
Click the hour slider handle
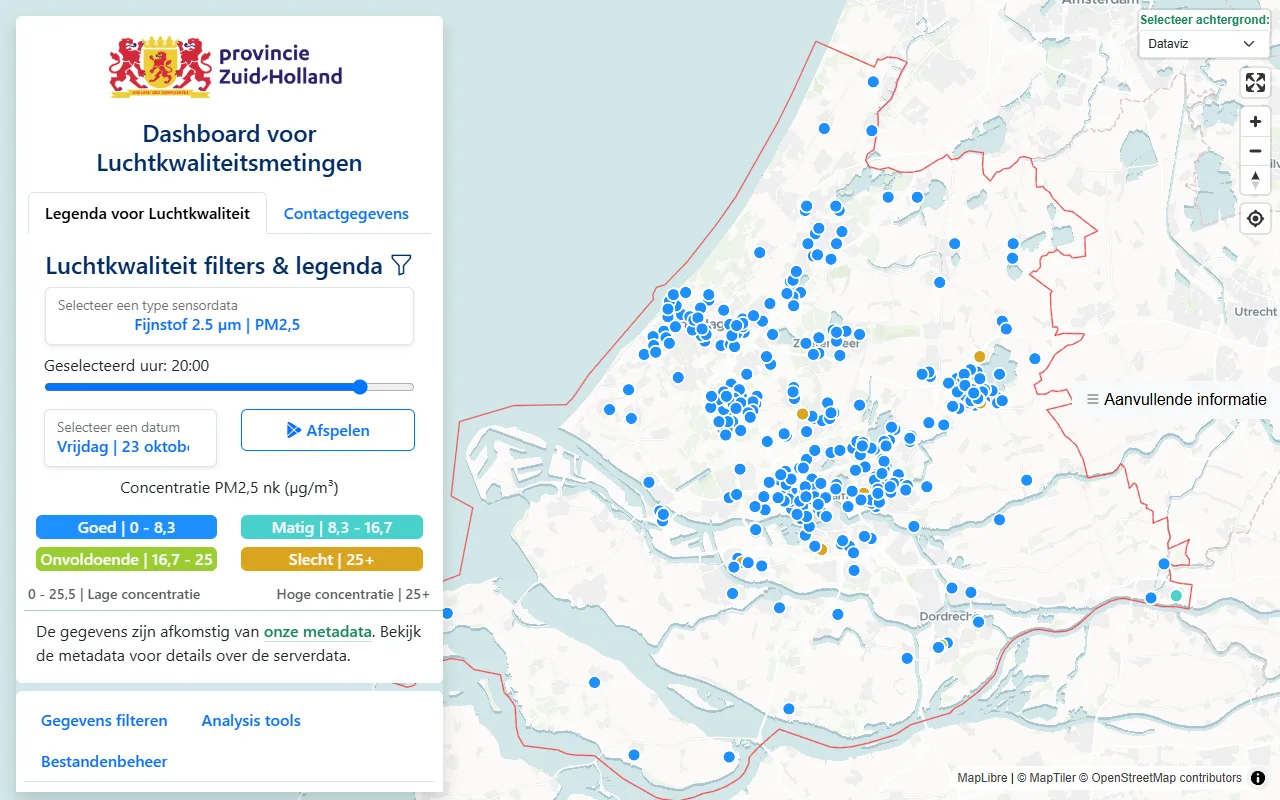(x=360, y=387)
